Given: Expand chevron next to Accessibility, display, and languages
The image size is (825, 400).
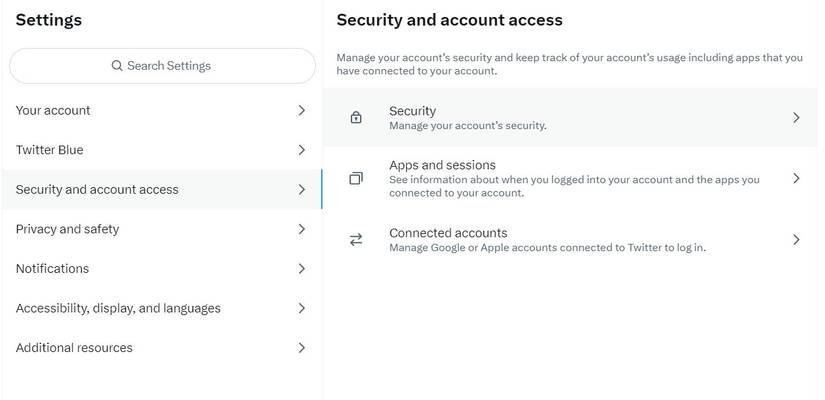Looking at the screenshot, I should pos(301,308).
